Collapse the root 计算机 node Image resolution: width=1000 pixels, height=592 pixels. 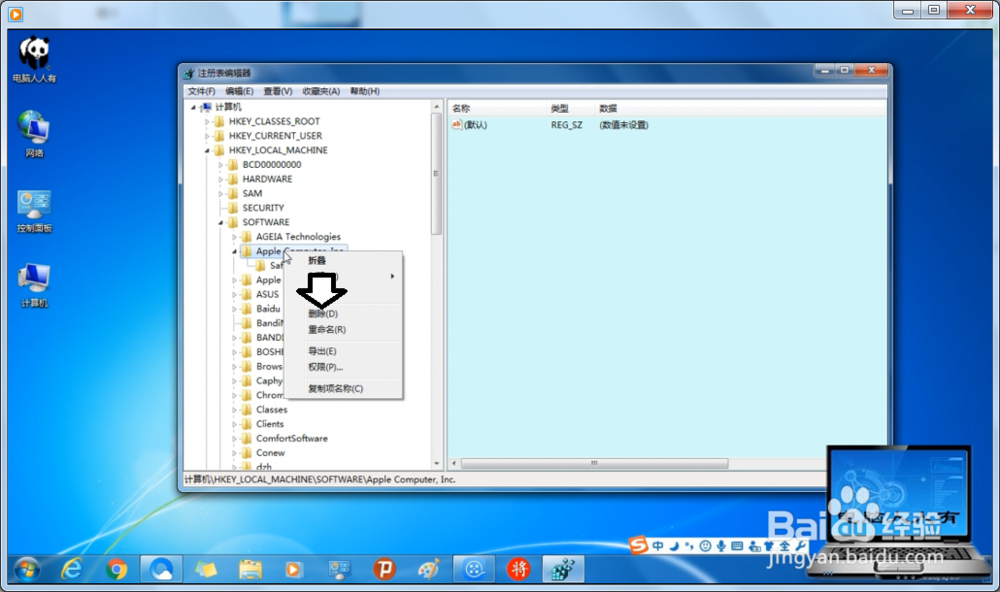(x=193, y=107)
